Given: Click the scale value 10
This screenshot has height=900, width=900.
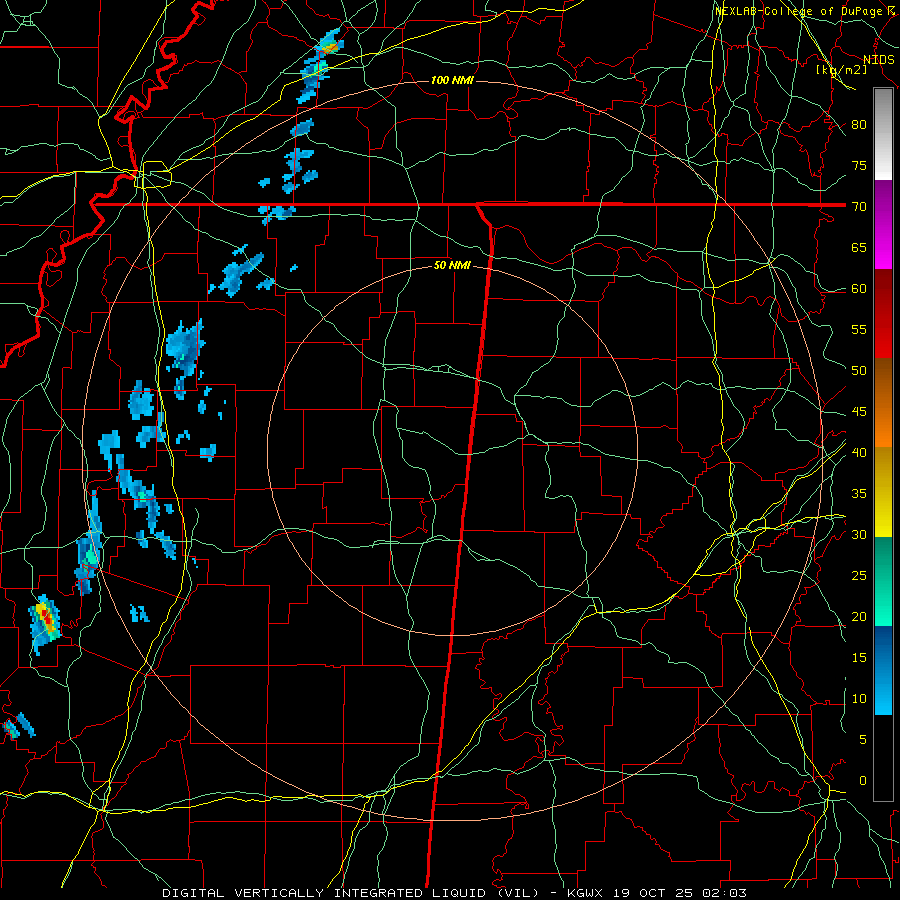Looking at the screenshot, I should (x=859, y=699).
